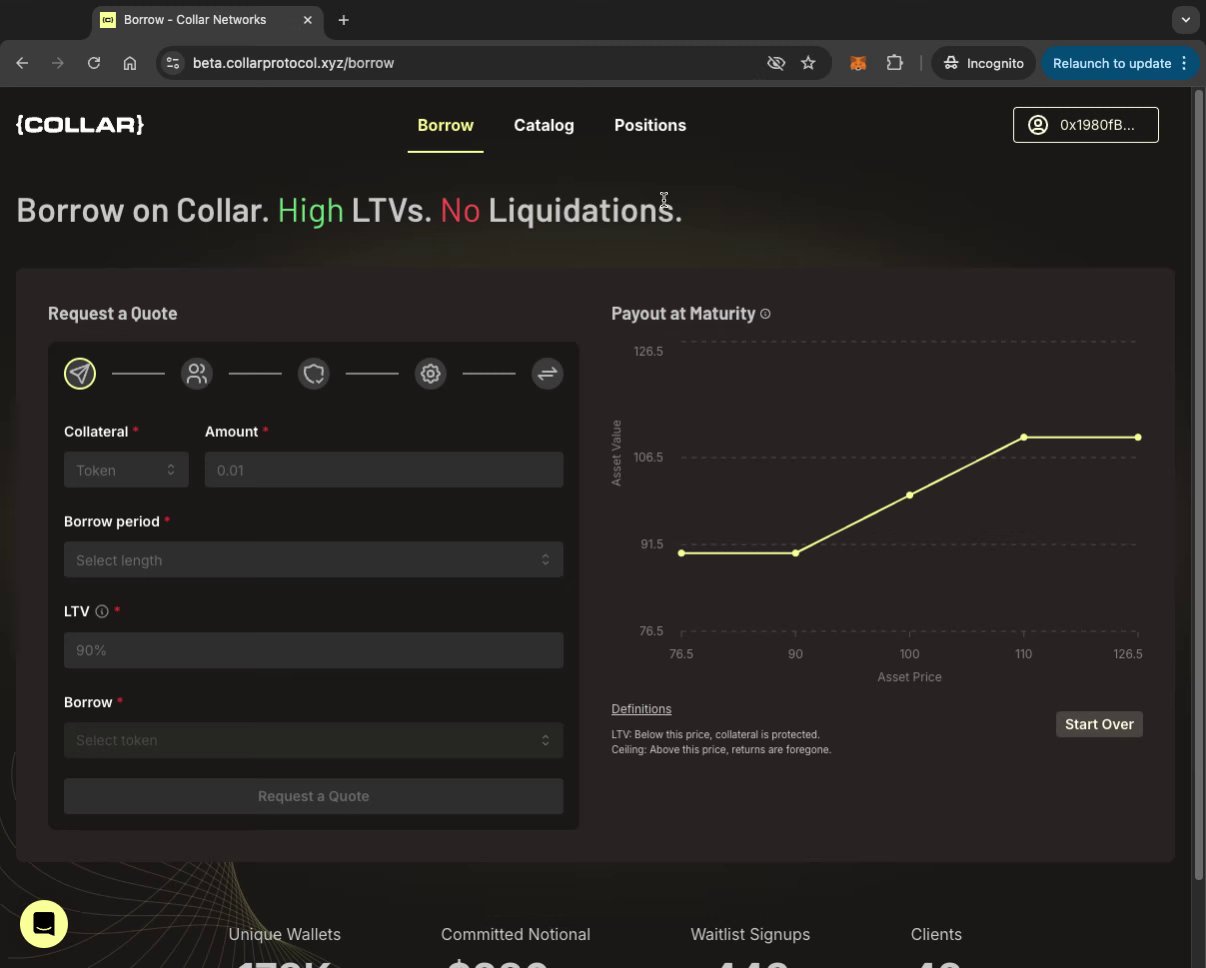Open the 0x1980fB wallet button

1086,125
